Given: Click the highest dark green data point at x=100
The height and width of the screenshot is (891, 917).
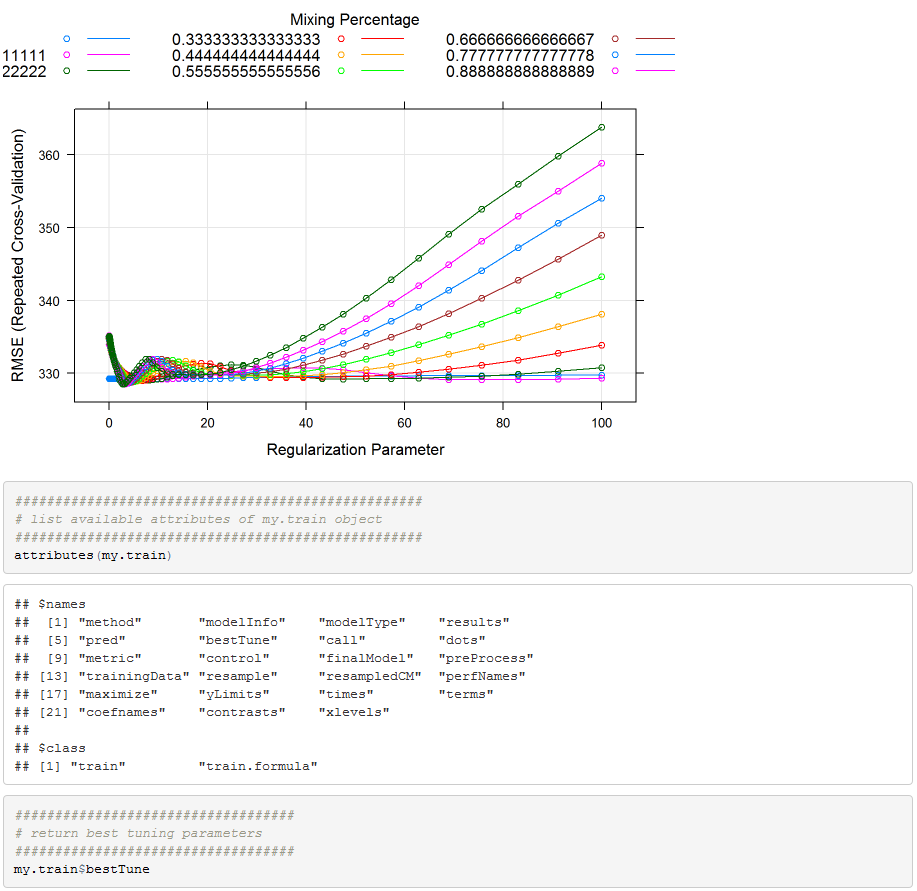Looking at the screenshot, I should click(601, 127).
